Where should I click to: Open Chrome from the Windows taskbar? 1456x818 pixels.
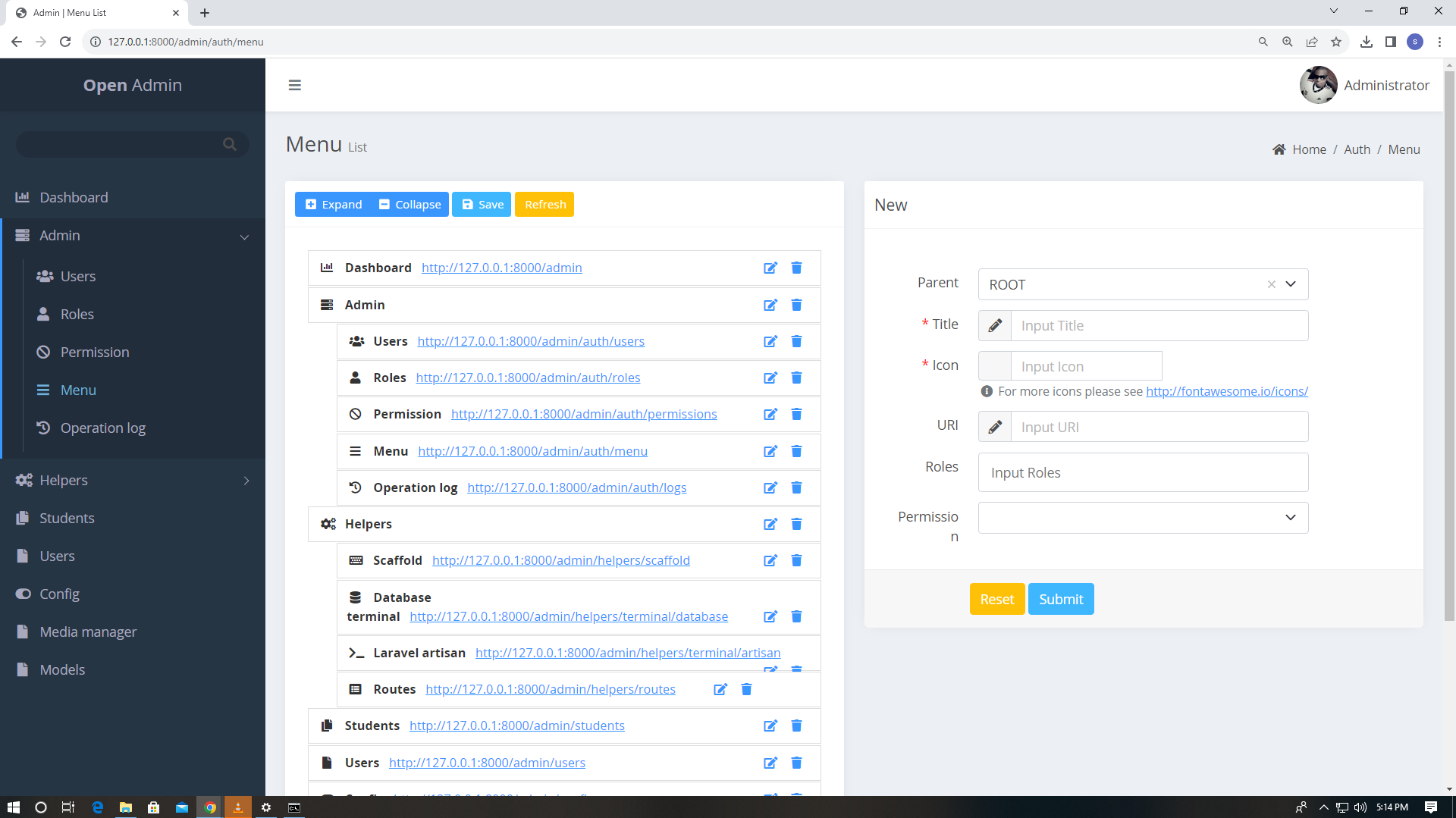(209, 807)
